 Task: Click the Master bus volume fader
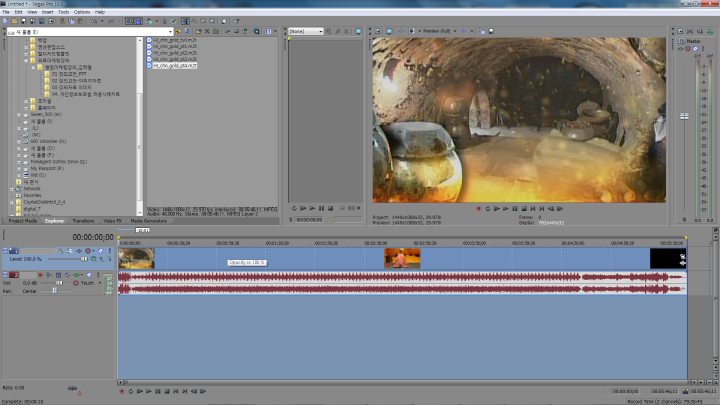click(x=684, y=116)
